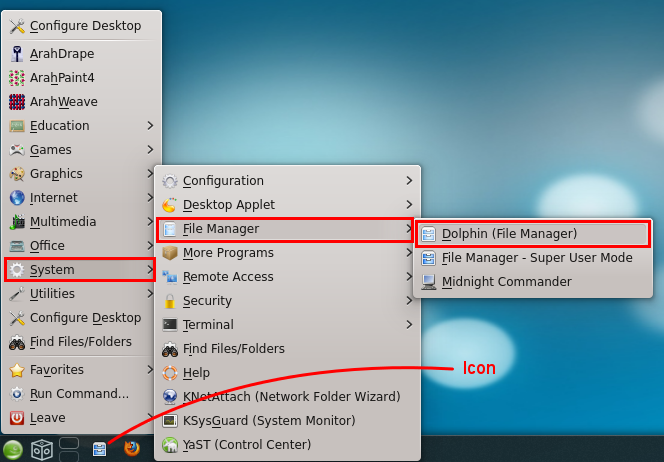This screenshot has width=664, height=462.
Task: Expand the More Programs submenu arrow
Action: [409, 253]
